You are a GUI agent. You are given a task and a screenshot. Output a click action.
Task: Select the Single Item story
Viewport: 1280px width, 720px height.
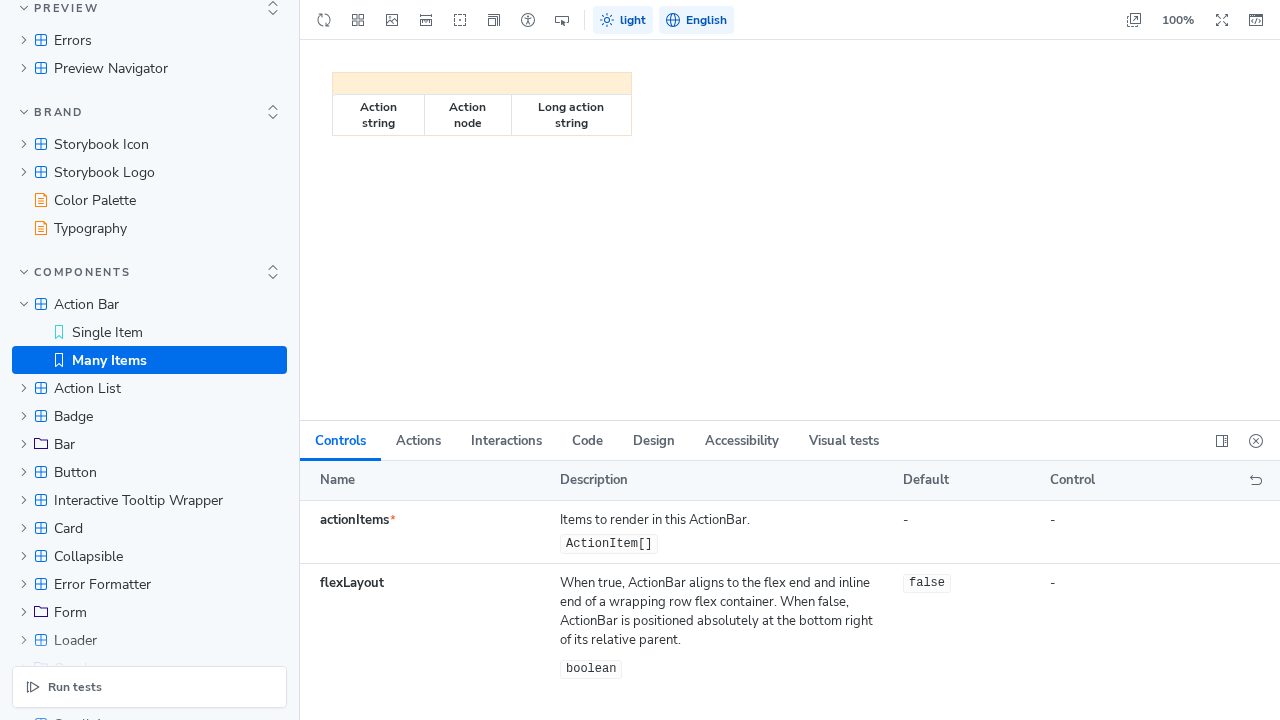pos(149,332)
